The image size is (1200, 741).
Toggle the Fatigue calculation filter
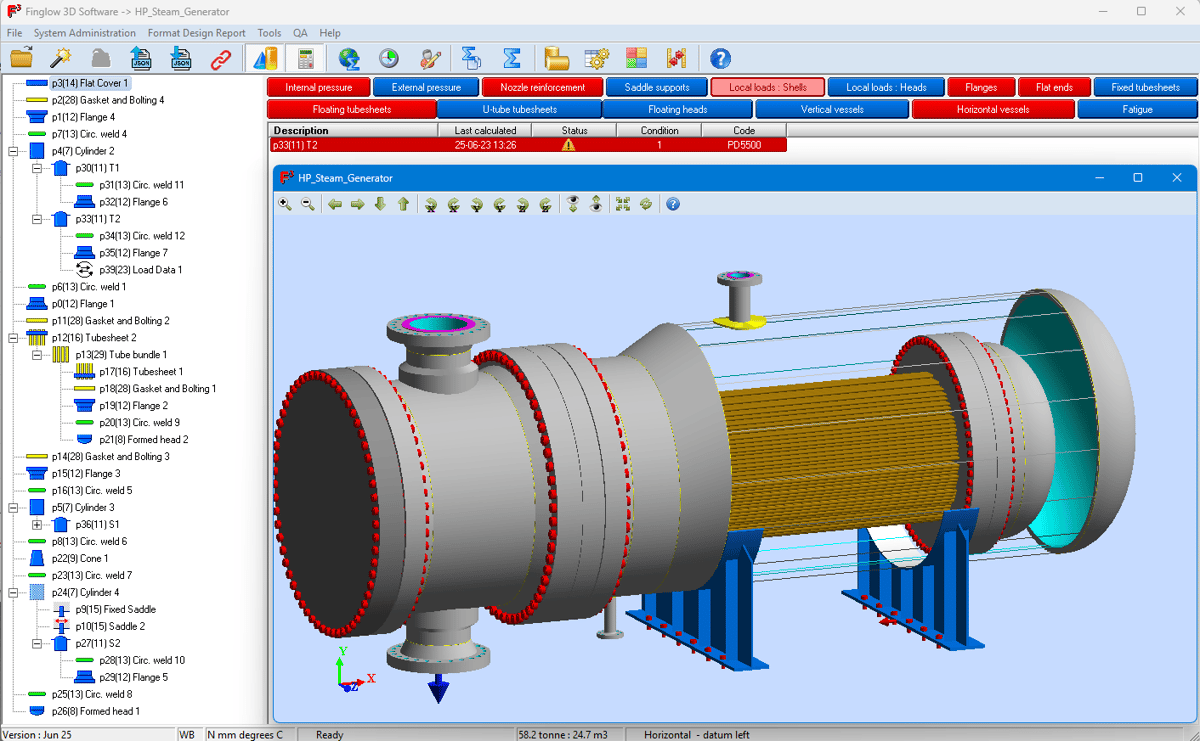(x=1137, y=109)
